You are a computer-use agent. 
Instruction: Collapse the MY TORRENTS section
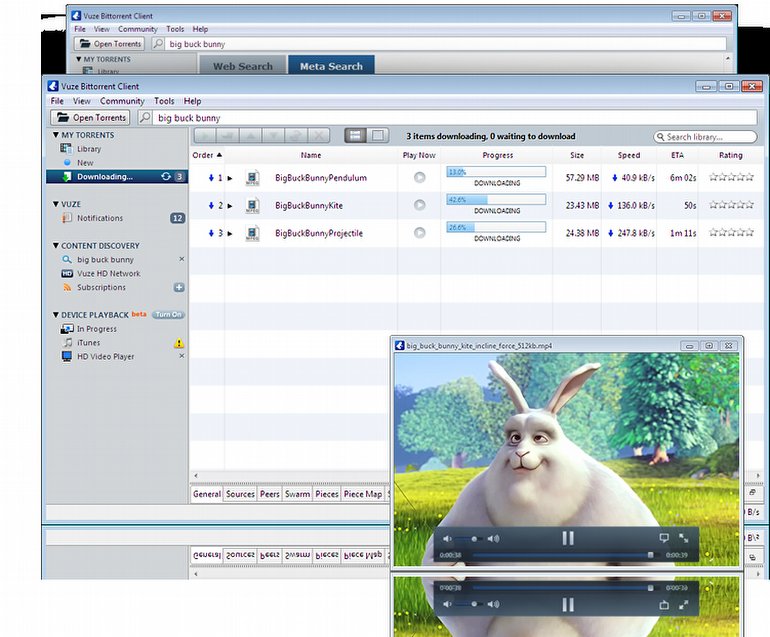pos(55,135)
